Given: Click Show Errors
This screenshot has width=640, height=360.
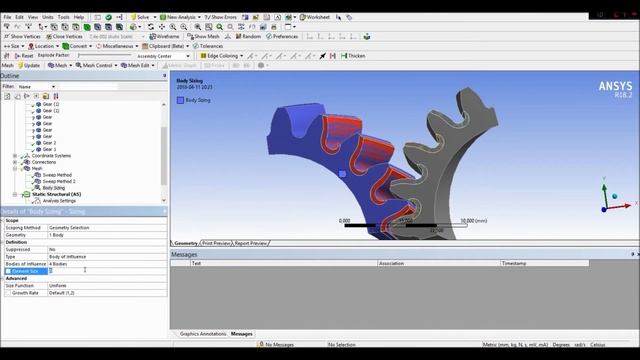Looking at the screenshot, I should 221,17.
